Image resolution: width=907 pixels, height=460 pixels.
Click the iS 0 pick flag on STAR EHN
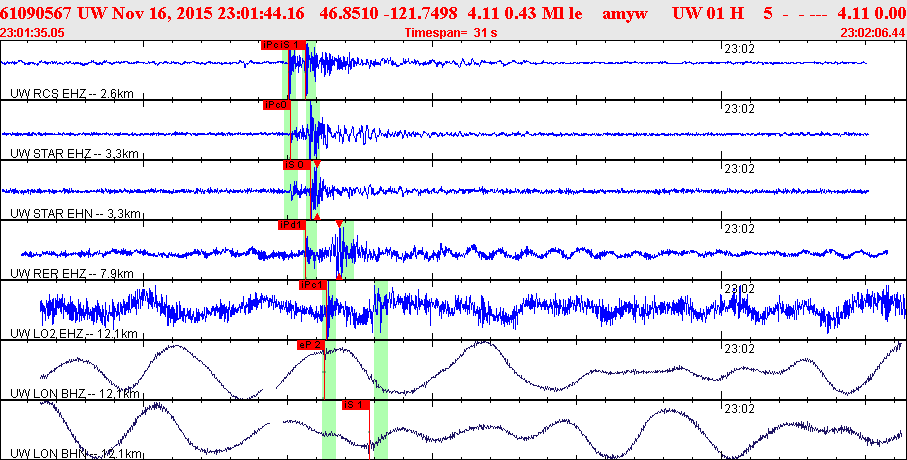297,165
